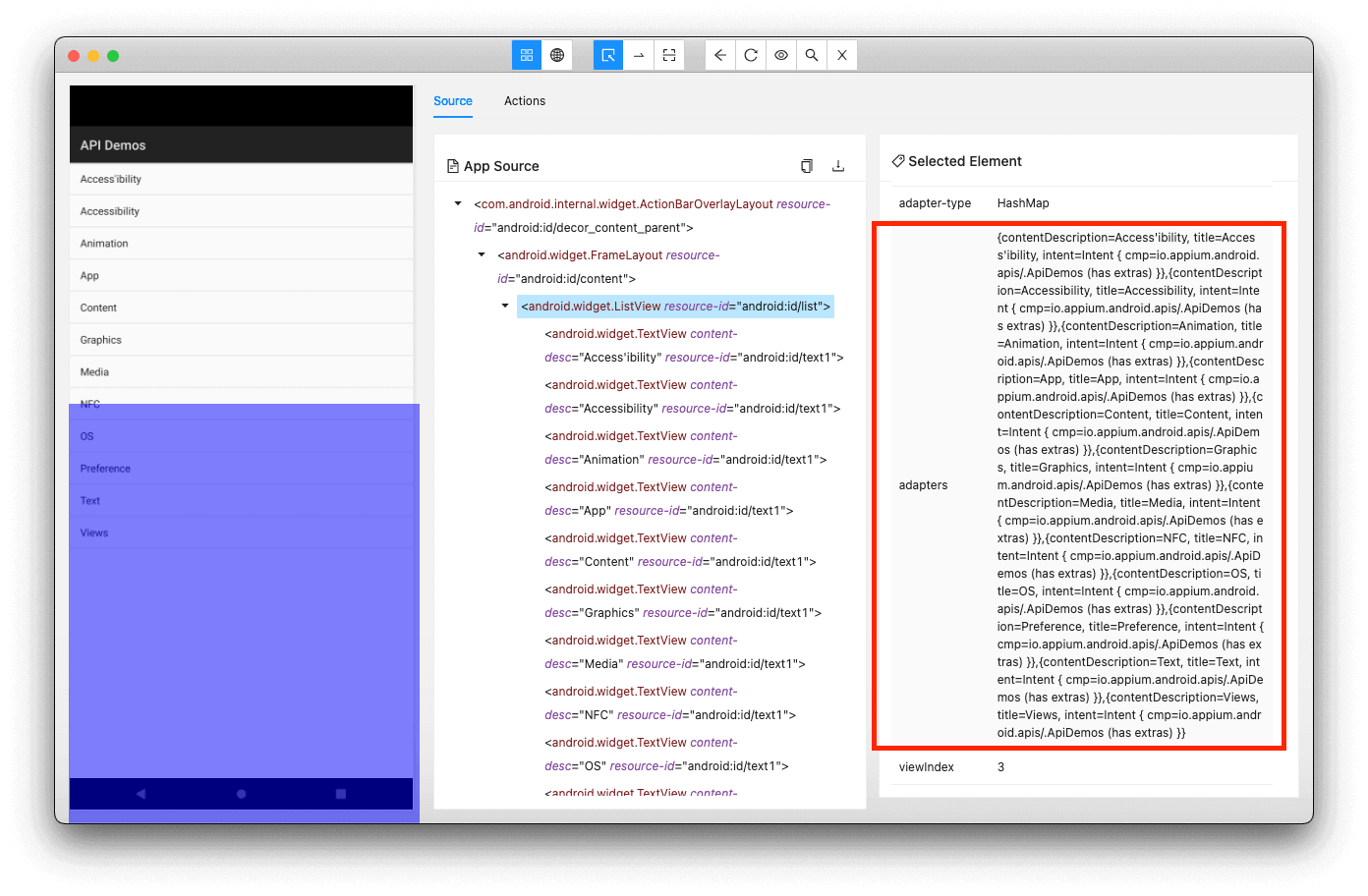The height and width of the screenshot is (896, 1368).
Task: Collapse the ActionBarOverlayLayout tree node
Action: pyautogui.click(x=456, y=203)
